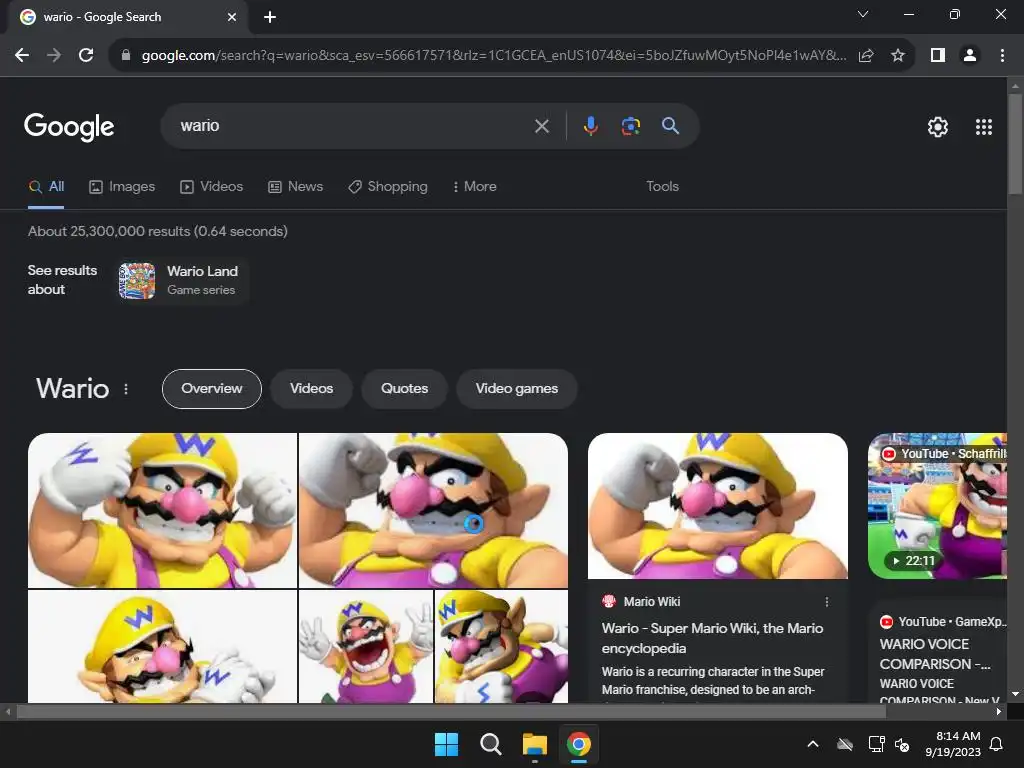Click the vertical page scrollbar
The height and width of the screenshot is (768, 1024).
coord(1015,144)
